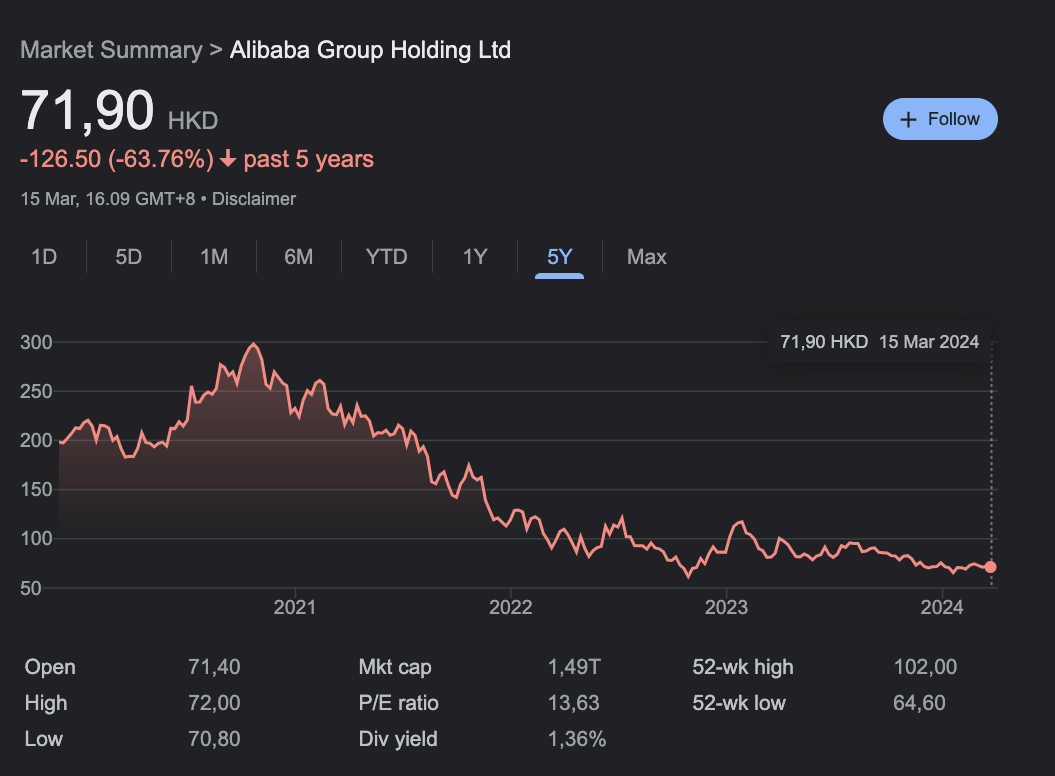Click the 2022 label on chart axis
Screen dimensions: 1055x776
[x=510, y=607]
